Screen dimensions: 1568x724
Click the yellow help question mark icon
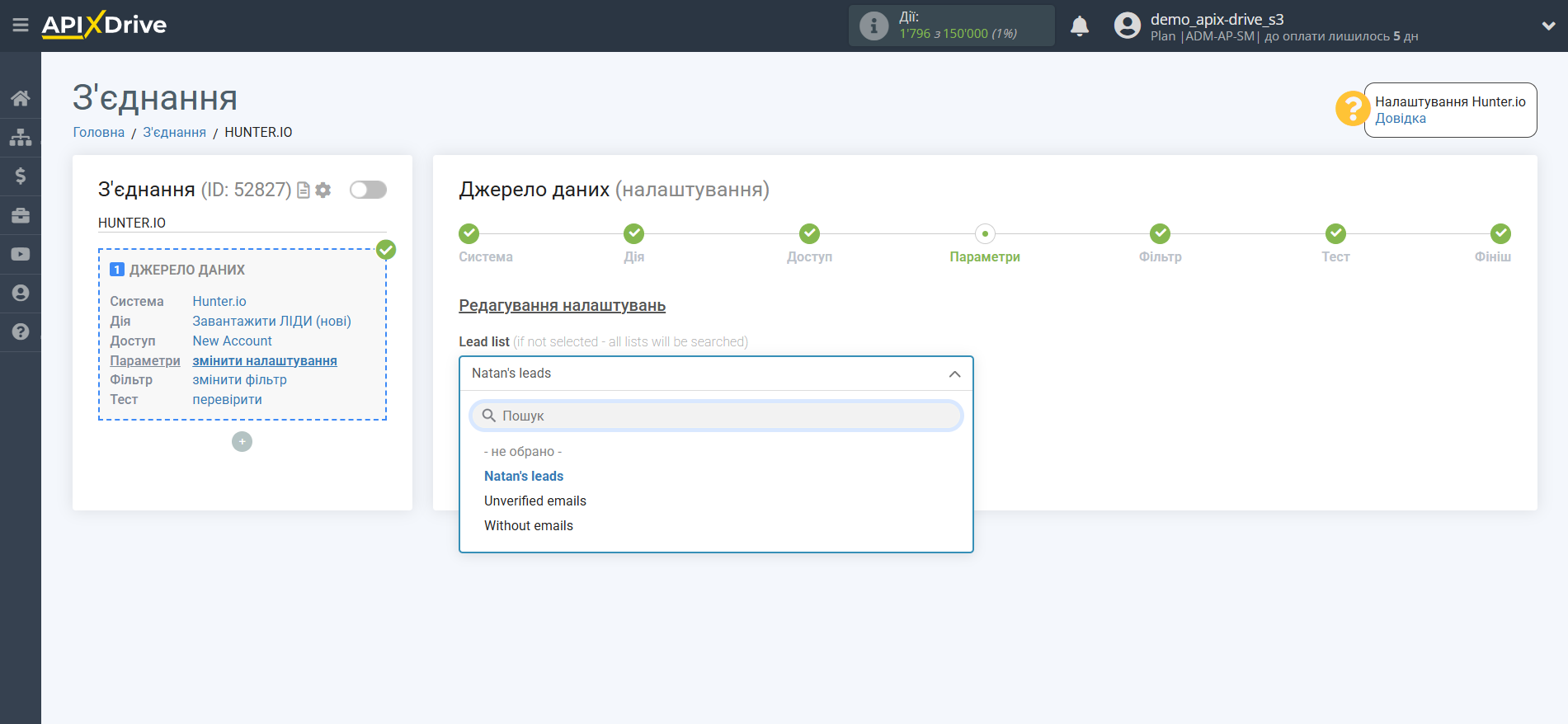click(1353, 109)
